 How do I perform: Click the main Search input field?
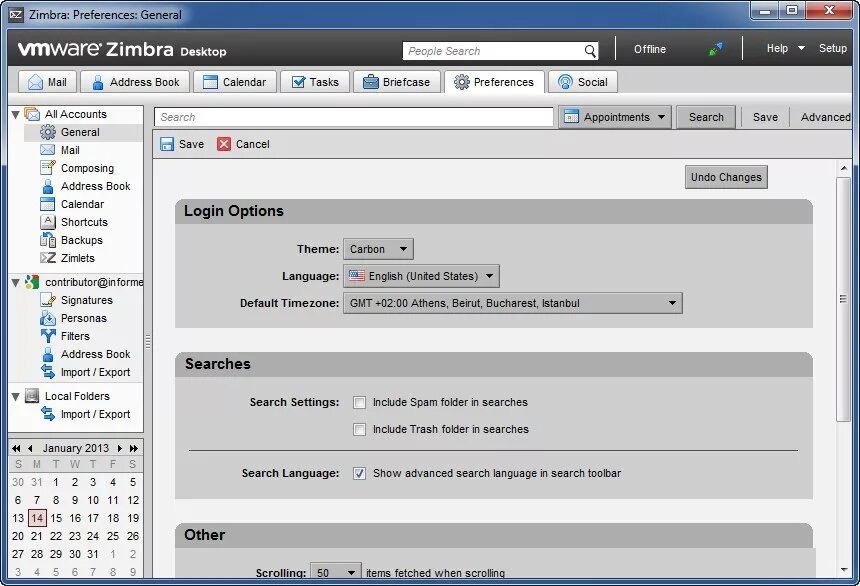click(354, 117)
